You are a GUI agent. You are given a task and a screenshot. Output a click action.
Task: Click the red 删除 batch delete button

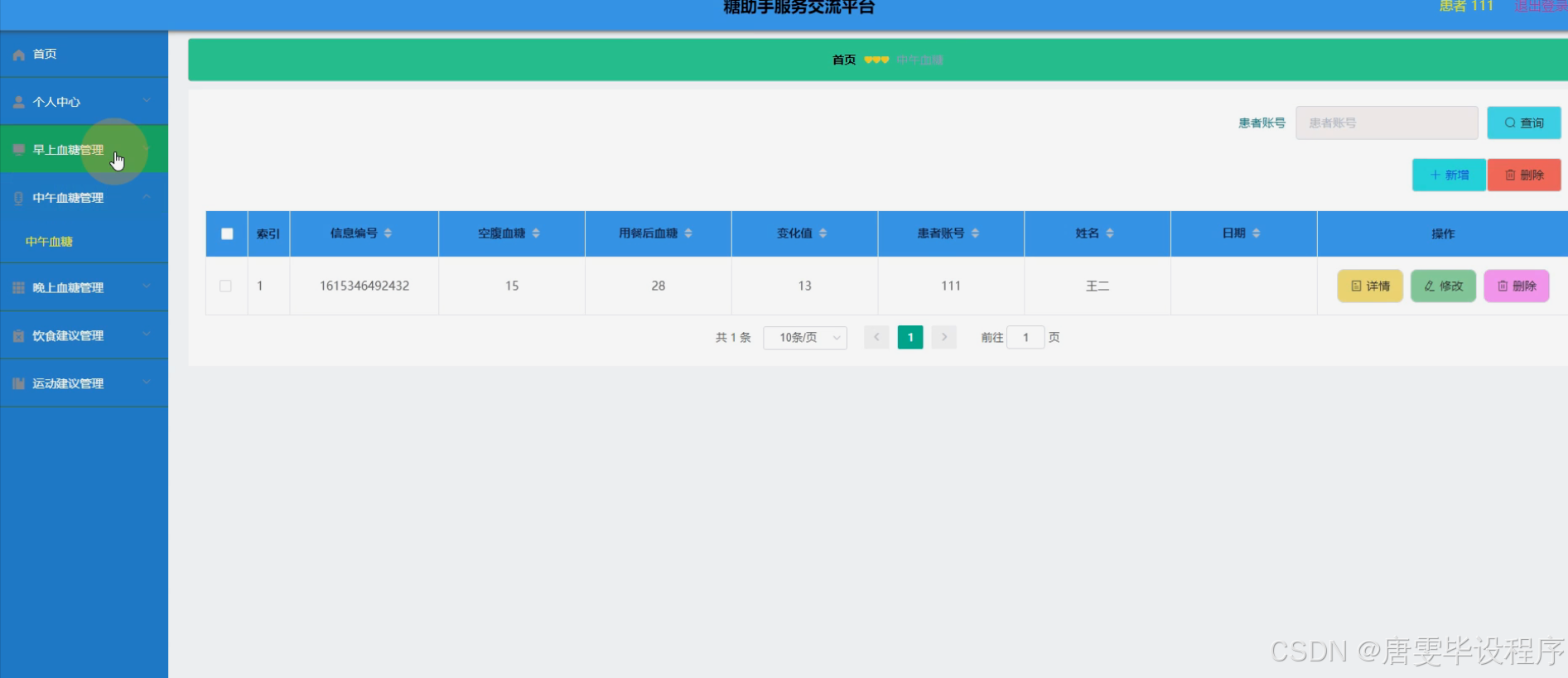pos(1524,175)
